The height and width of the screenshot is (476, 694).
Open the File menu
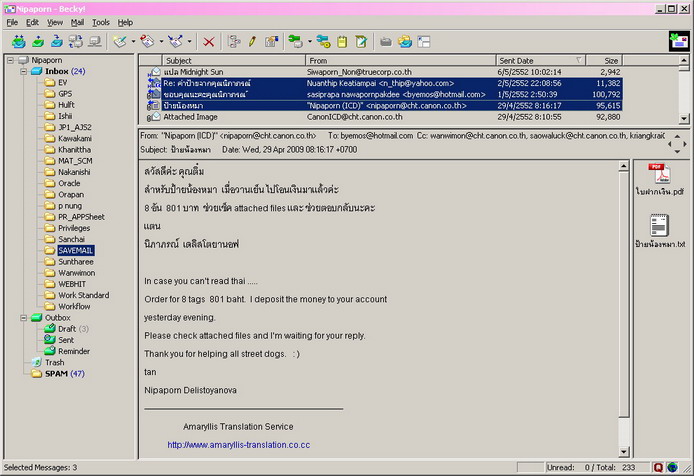pos(12,23)
